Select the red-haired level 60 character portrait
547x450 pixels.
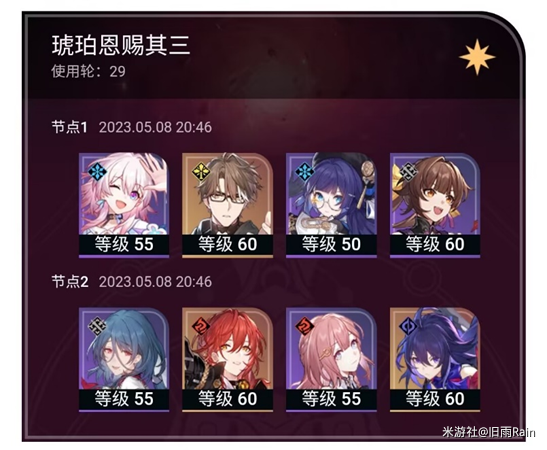pos(227,360)
